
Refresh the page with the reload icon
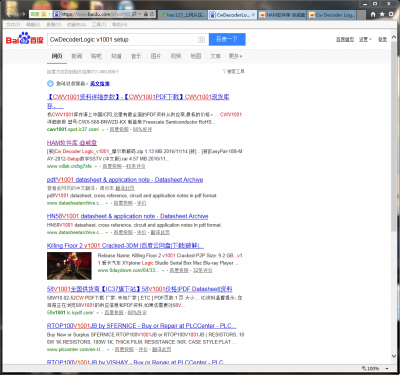point(152,14)
